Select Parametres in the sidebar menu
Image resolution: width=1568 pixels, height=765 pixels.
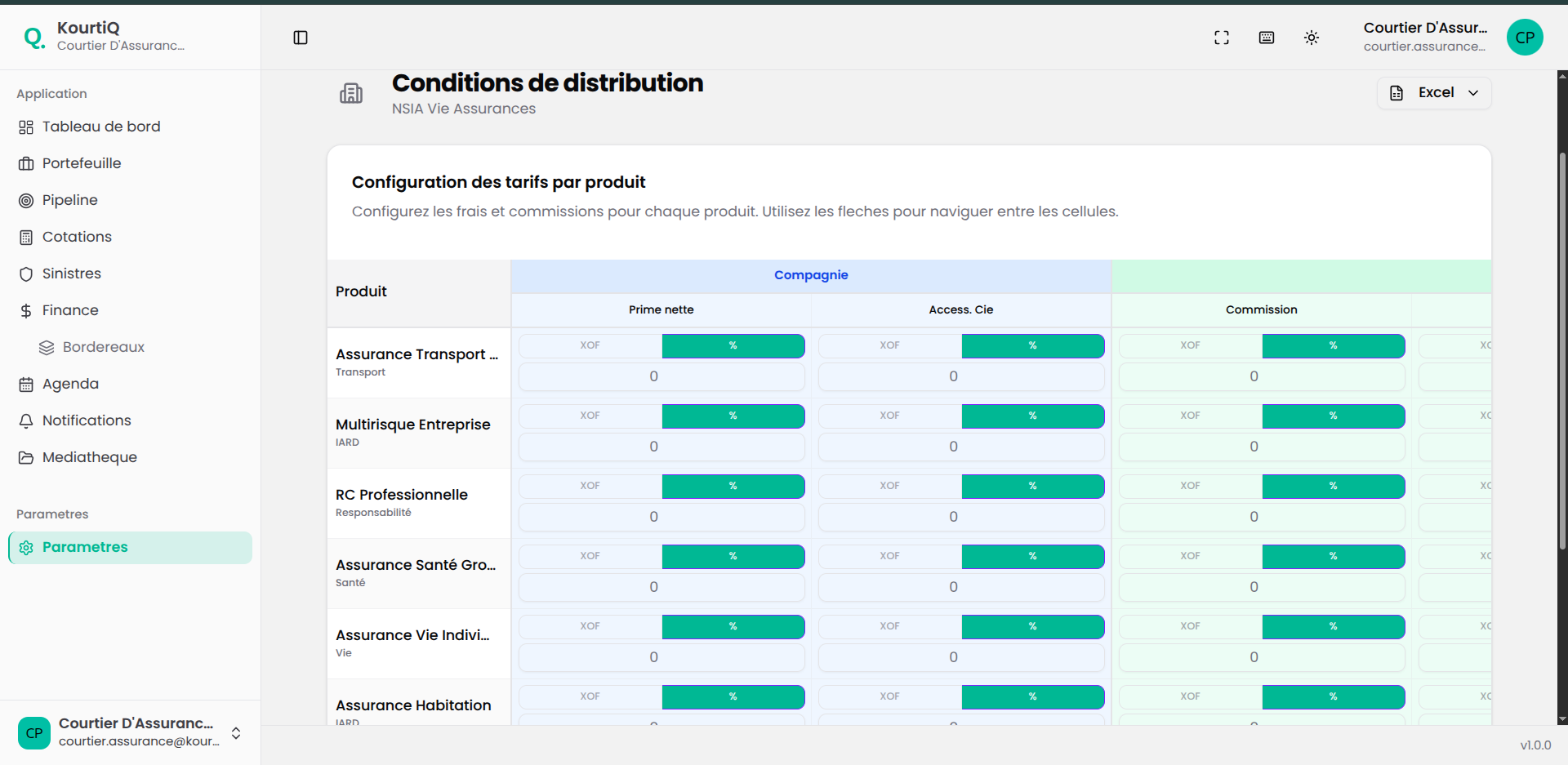[85, 547]
